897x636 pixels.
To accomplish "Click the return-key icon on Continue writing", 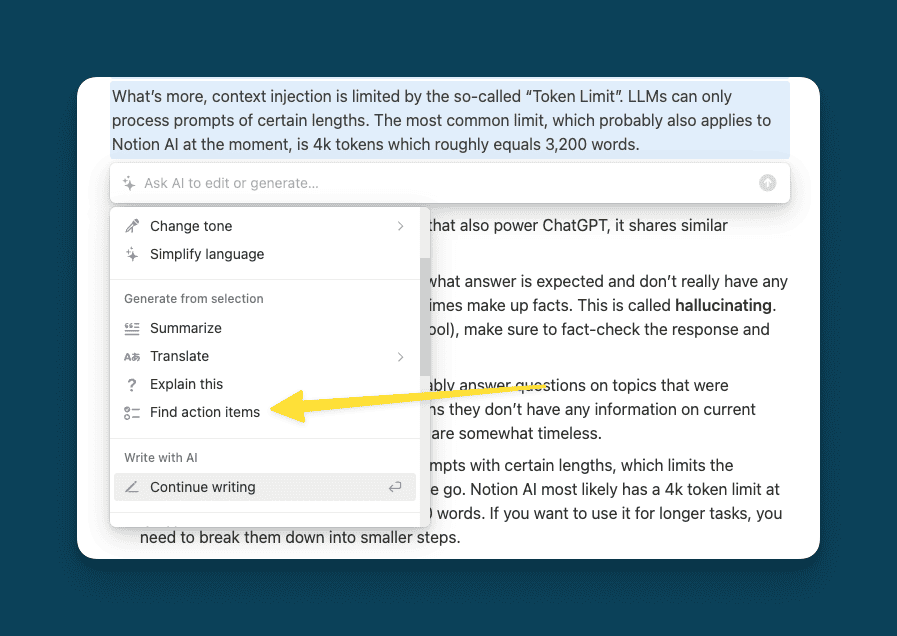I will click(395, 487).
